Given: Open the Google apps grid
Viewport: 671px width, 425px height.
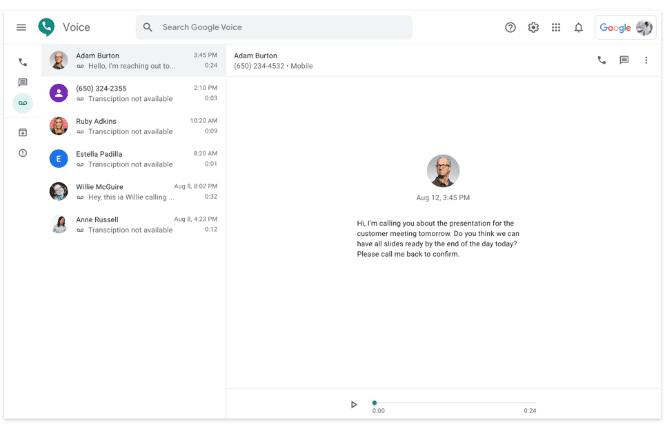Looking at the screenshot, I should 556,27.
